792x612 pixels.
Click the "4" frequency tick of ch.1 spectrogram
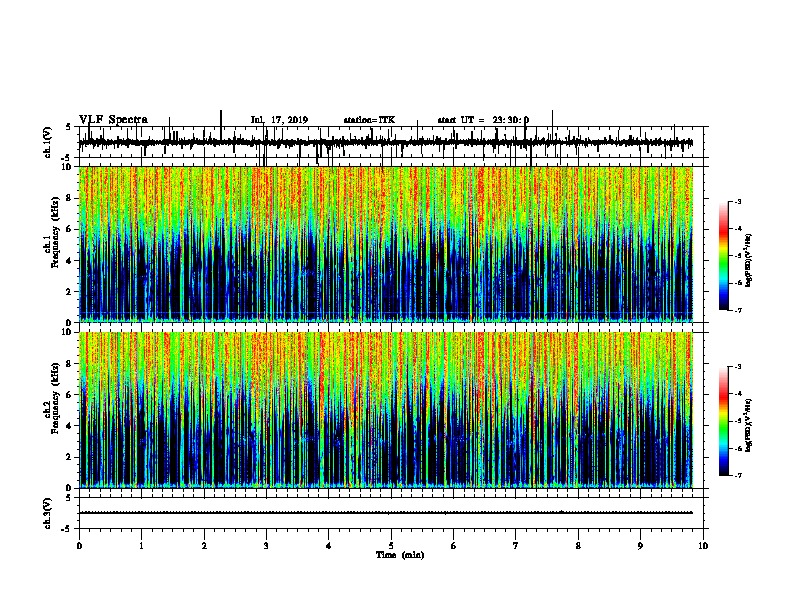pyautogui.click(x=71, y=261)
